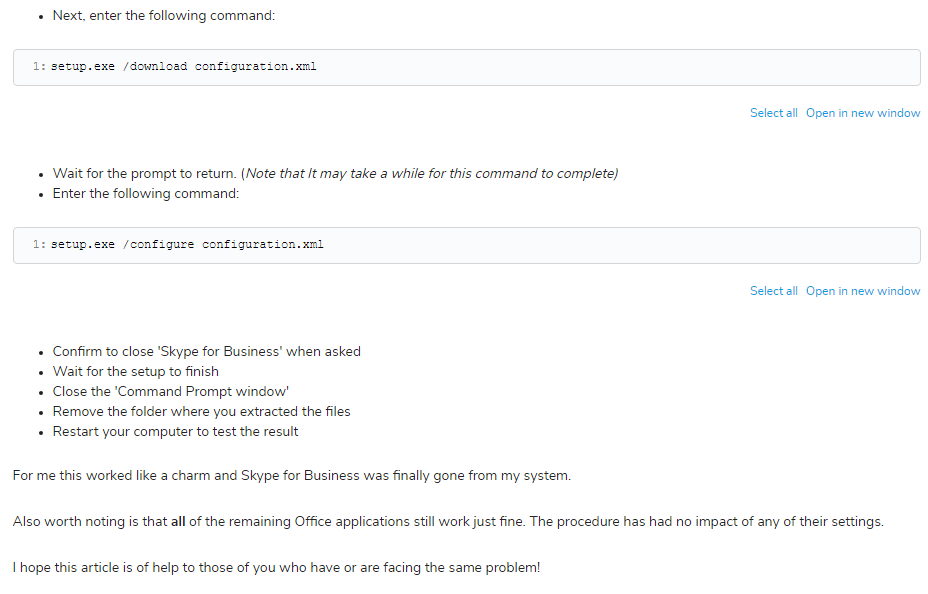Screen dimensions: 928x594
Task: Click the bold word 'all' in the paragraph
Action: click(178, 522)
